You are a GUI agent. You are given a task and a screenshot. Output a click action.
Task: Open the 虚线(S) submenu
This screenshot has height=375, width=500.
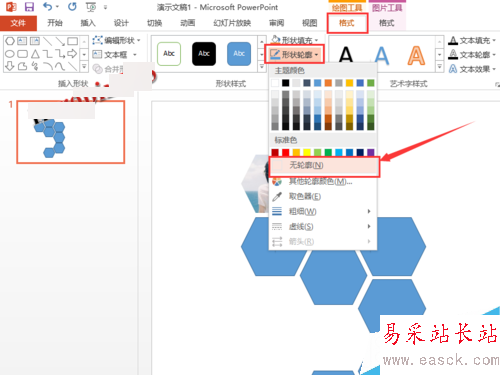323,227
